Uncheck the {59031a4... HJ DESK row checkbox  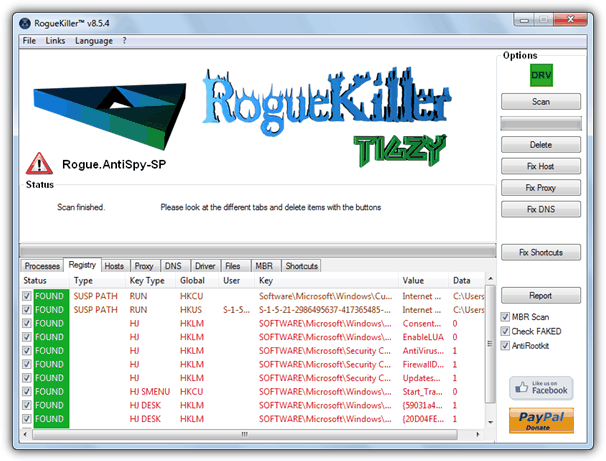(x=27, y=405)
